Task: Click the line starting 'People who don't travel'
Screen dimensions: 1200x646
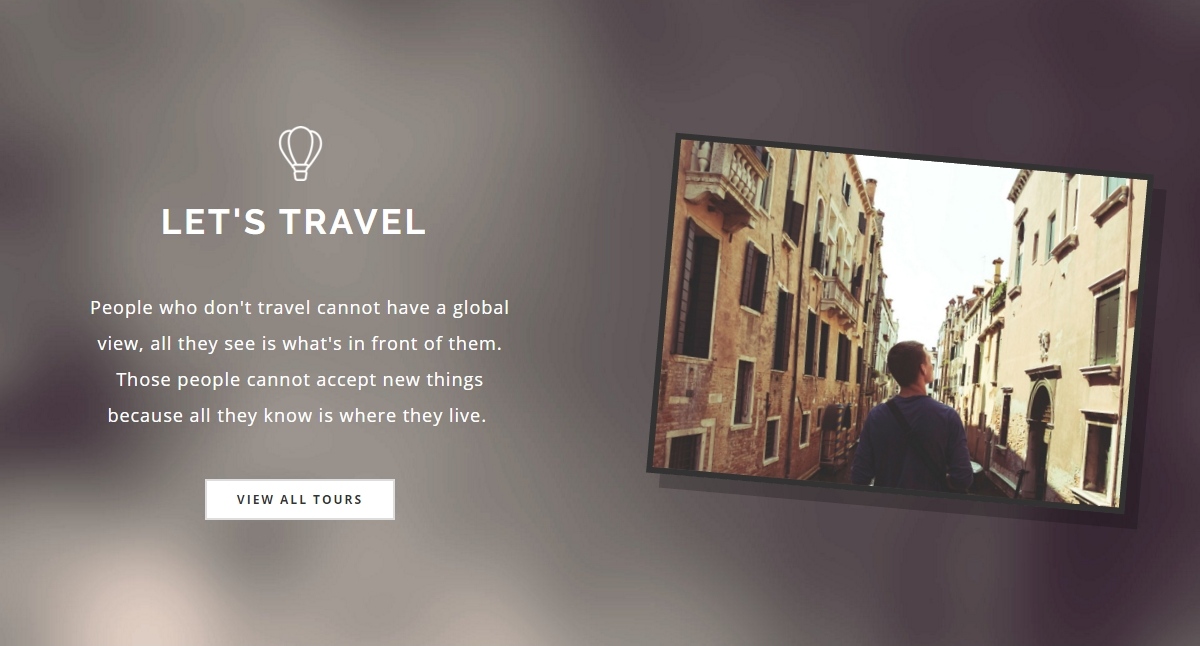Action: coord(300,307)
